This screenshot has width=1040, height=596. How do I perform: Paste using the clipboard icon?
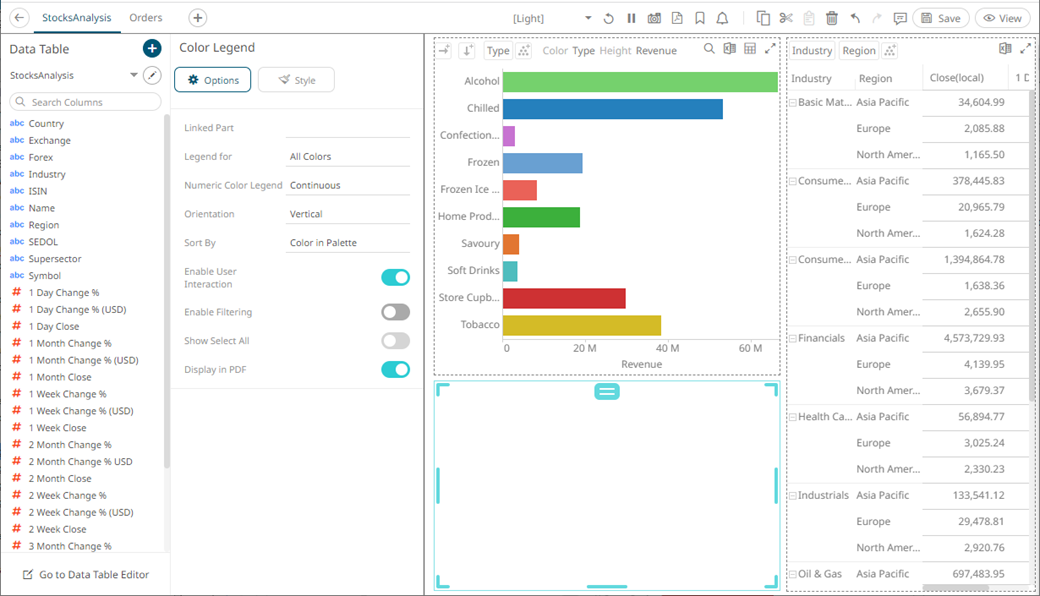click(809, 18)
